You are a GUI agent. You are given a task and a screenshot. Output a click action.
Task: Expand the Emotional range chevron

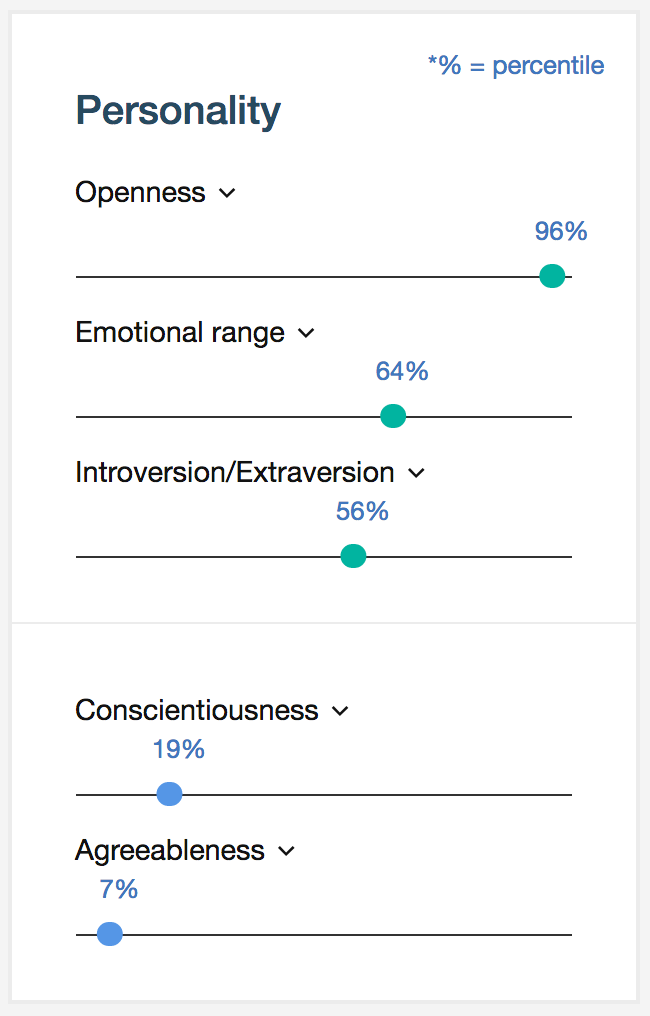point(306,333)
